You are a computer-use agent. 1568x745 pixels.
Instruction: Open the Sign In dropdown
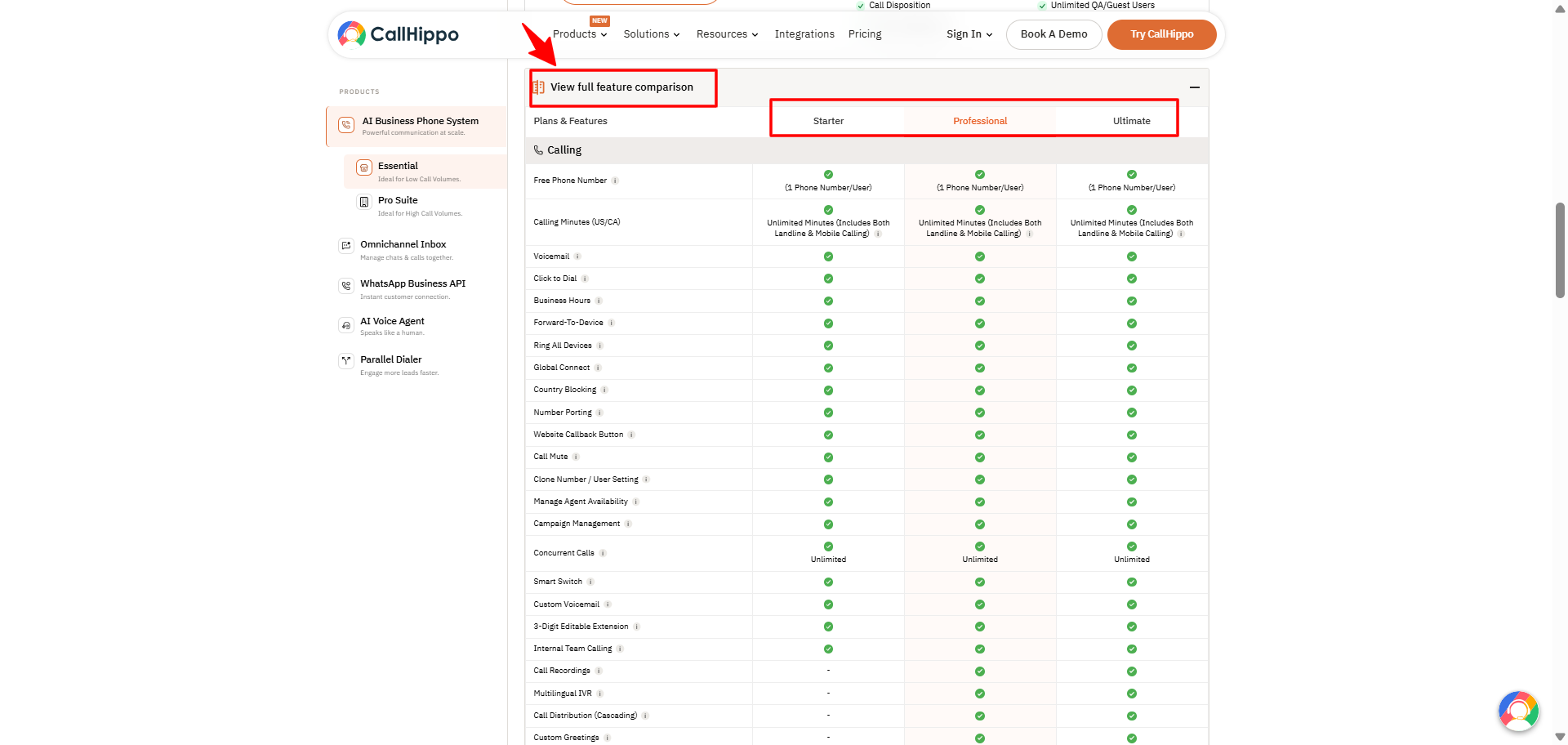(969, 34)
